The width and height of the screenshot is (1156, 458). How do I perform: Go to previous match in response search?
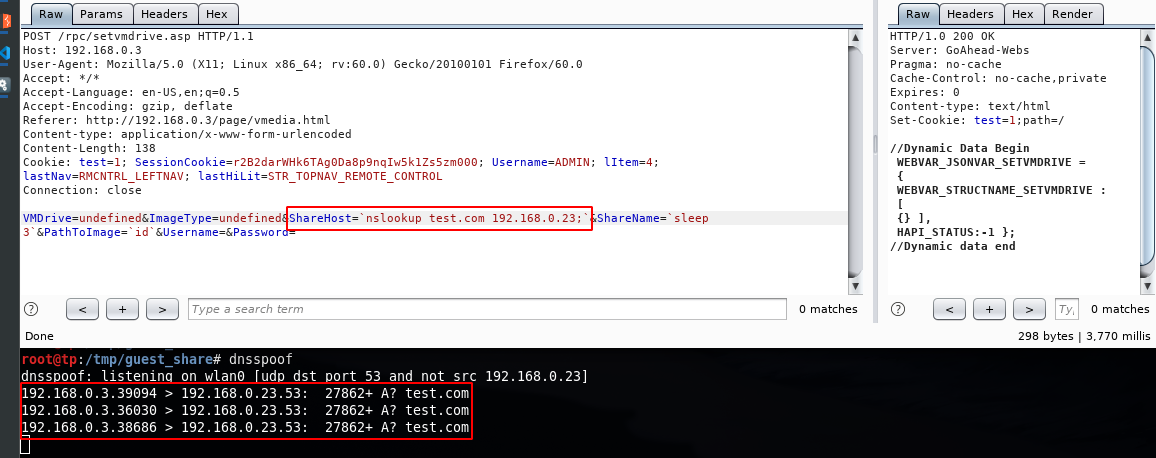pyautogui.click(x=950, y=309)
